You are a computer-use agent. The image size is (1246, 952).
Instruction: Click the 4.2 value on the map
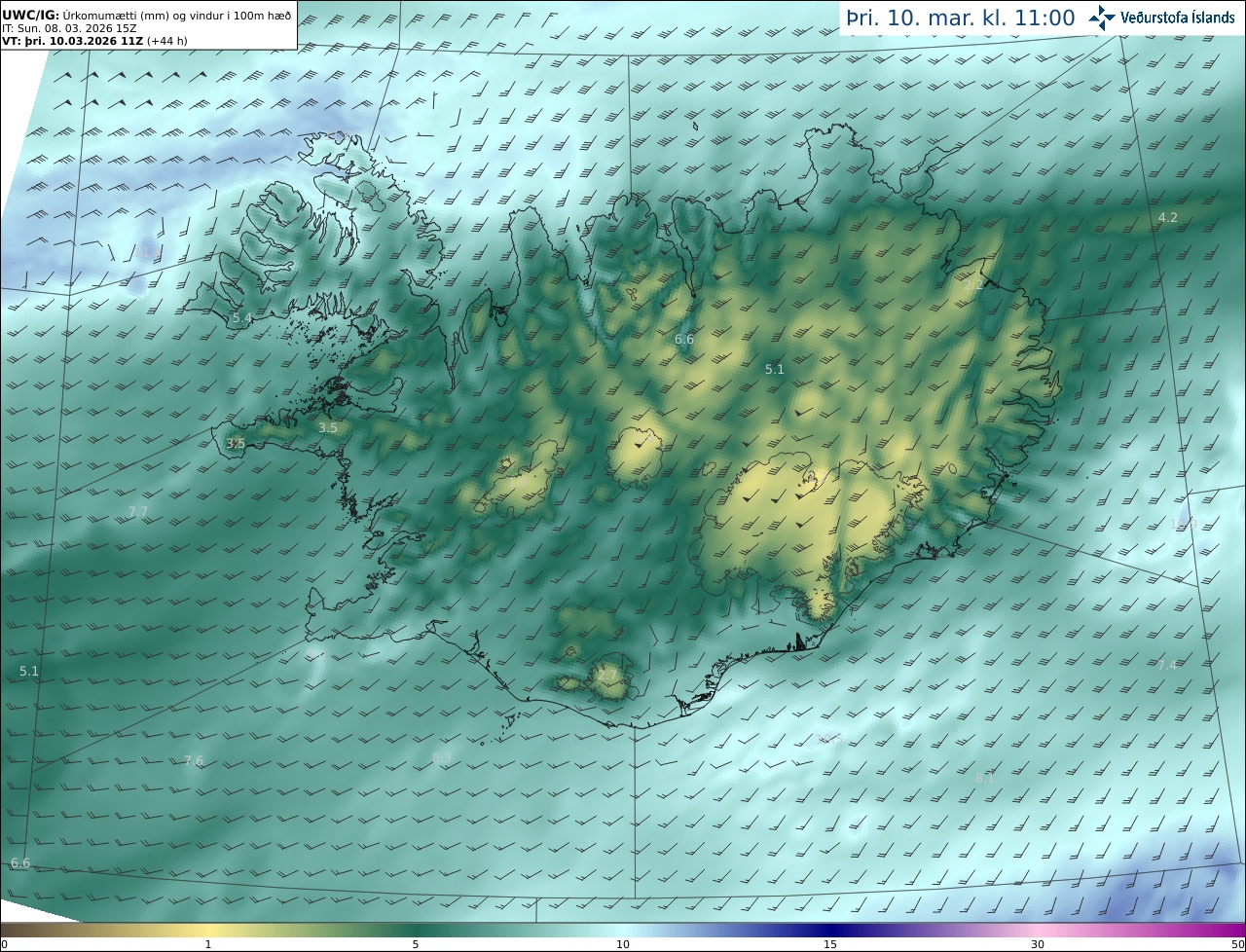click(1167, 218)
